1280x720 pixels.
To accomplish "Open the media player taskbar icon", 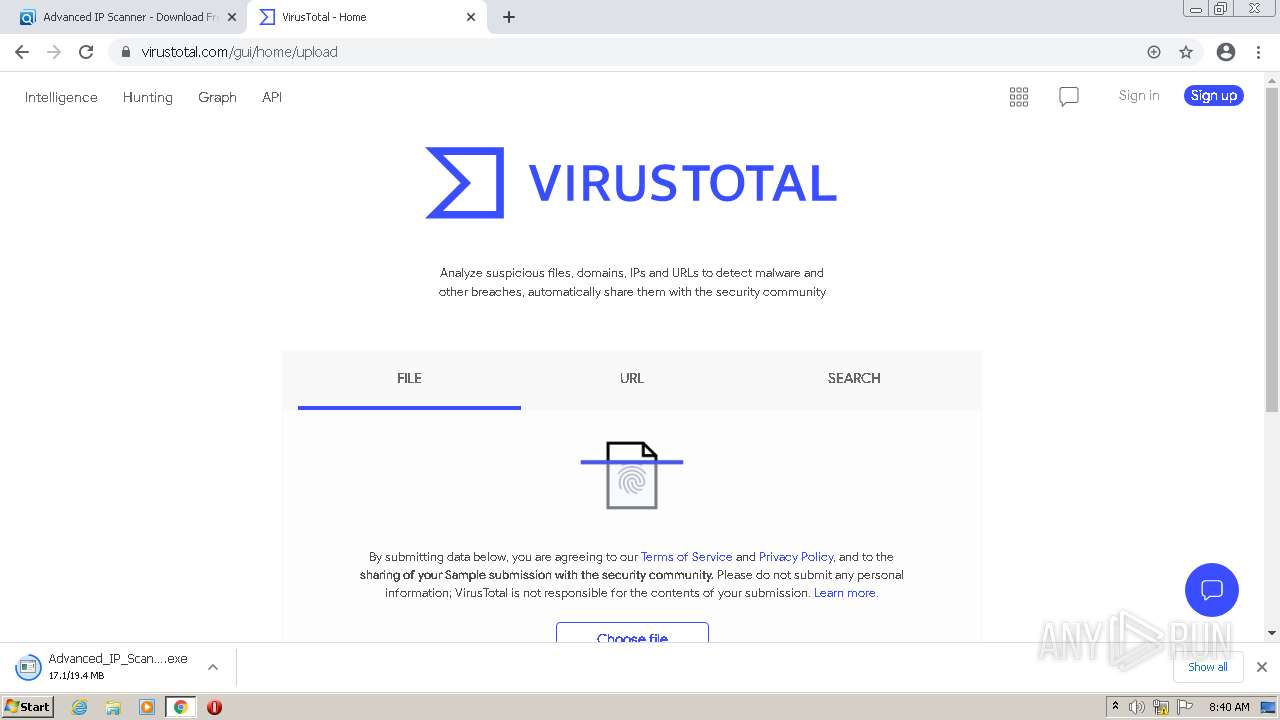I will pos(147,707).
